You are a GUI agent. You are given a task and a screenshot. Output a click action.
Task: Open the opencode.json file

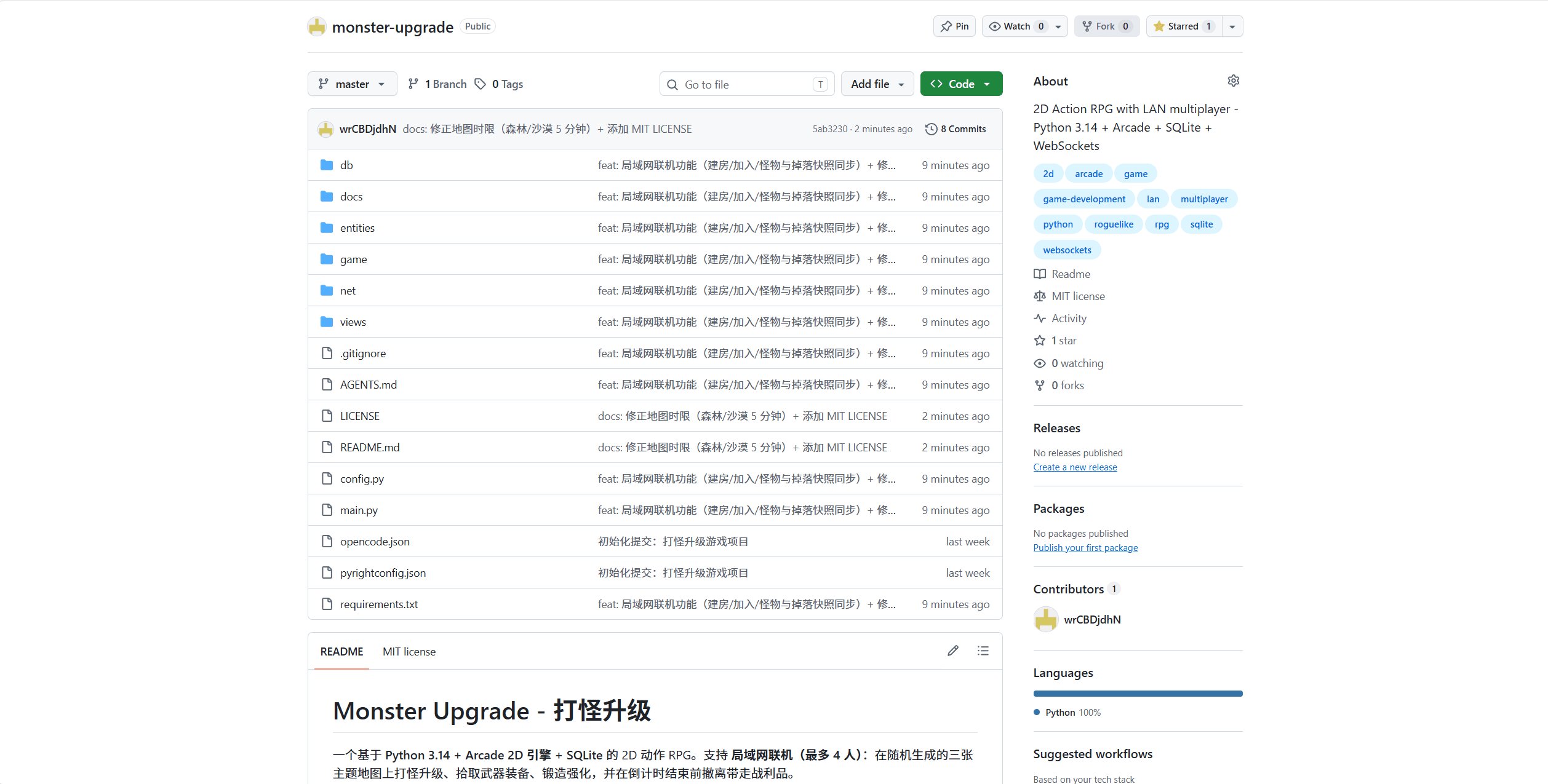pos(375,542)
